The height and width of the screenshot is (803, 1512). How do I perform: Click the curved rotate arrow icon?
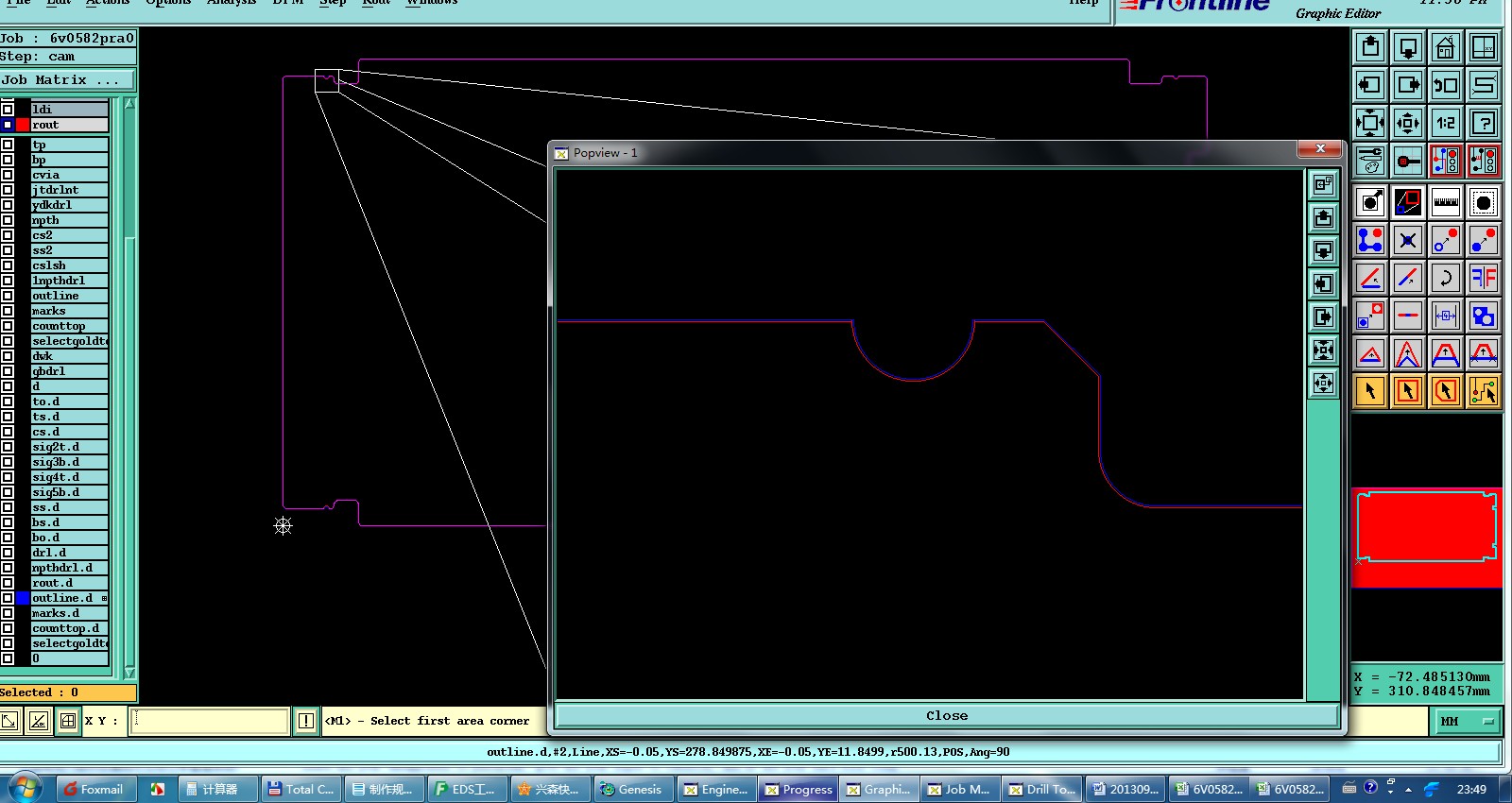[1446, 278]
